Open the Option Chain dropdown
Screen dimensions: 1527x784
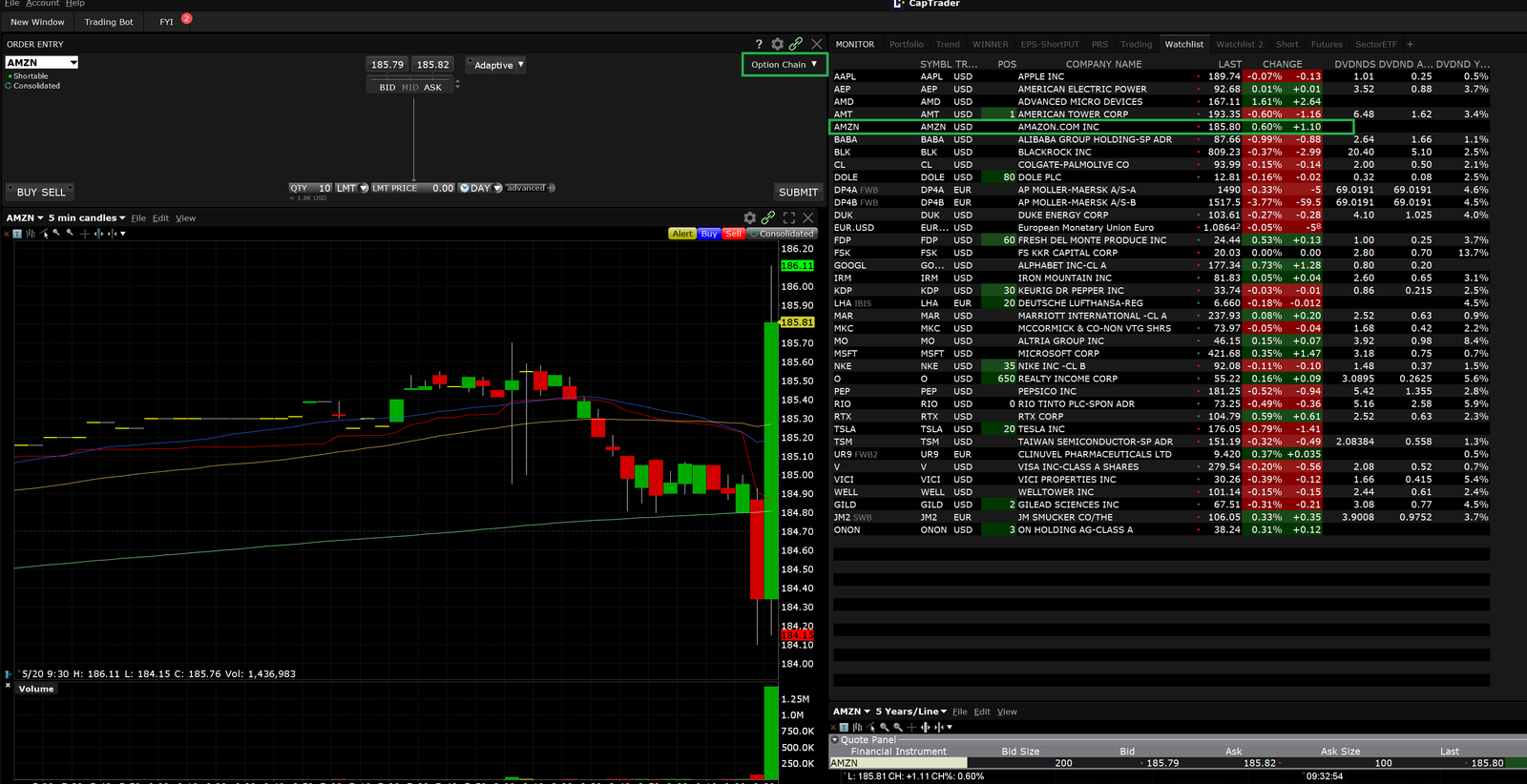pyautogui.click(x=784, y=65)
